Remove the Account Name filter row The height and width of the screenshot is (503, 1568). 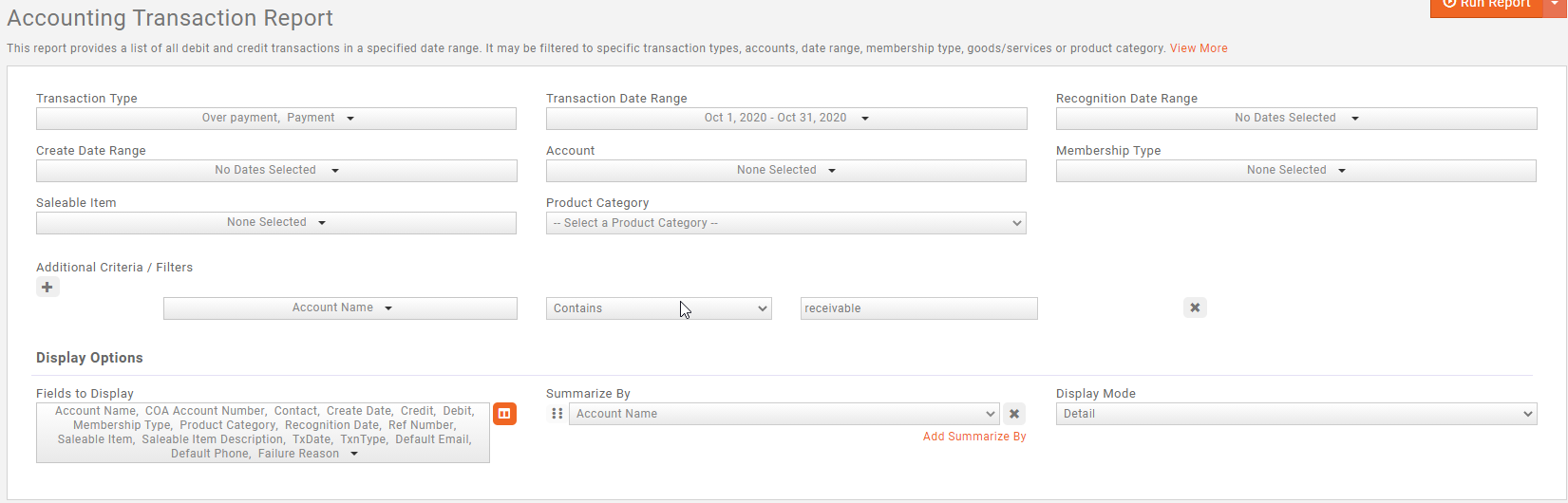pyautogui.click(x=1195, y=307)
